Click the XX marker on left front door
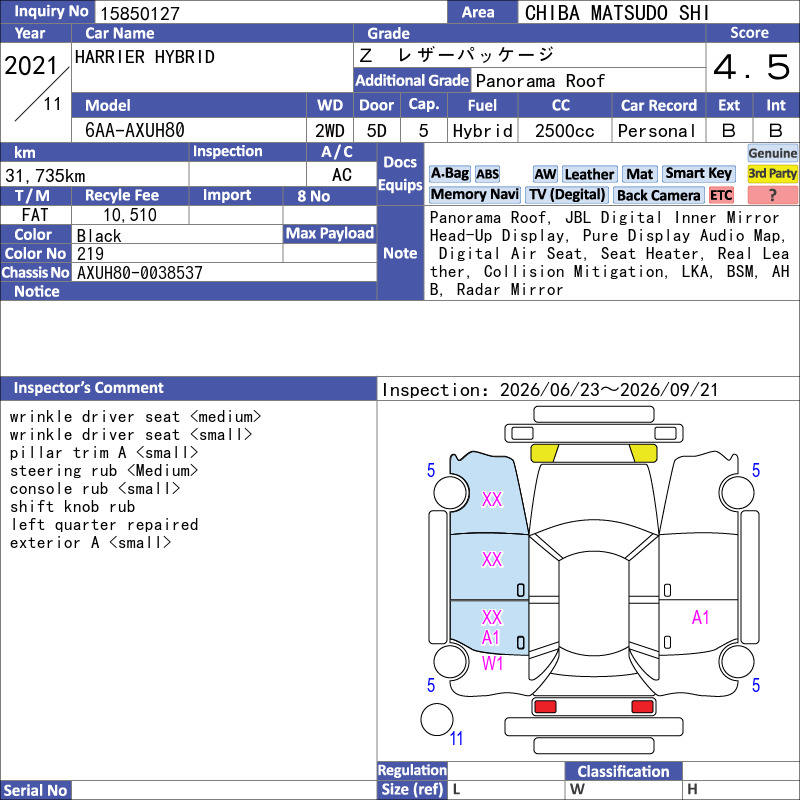The height and width of the screenshot is (800, 800). coord(492,560)
